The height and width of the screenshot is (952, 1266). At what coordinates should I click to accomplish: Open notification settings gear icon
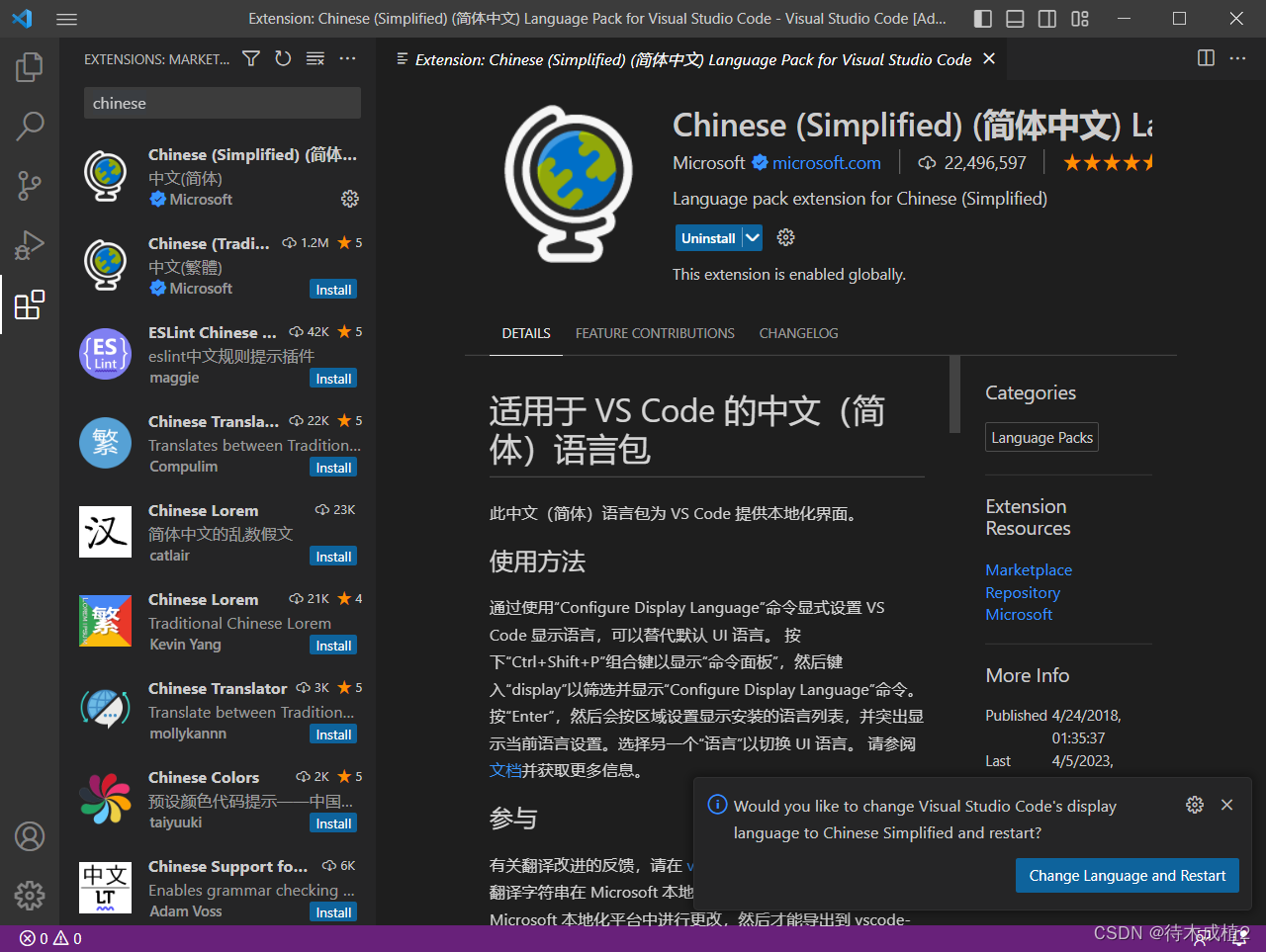(x=1195, y=805)
